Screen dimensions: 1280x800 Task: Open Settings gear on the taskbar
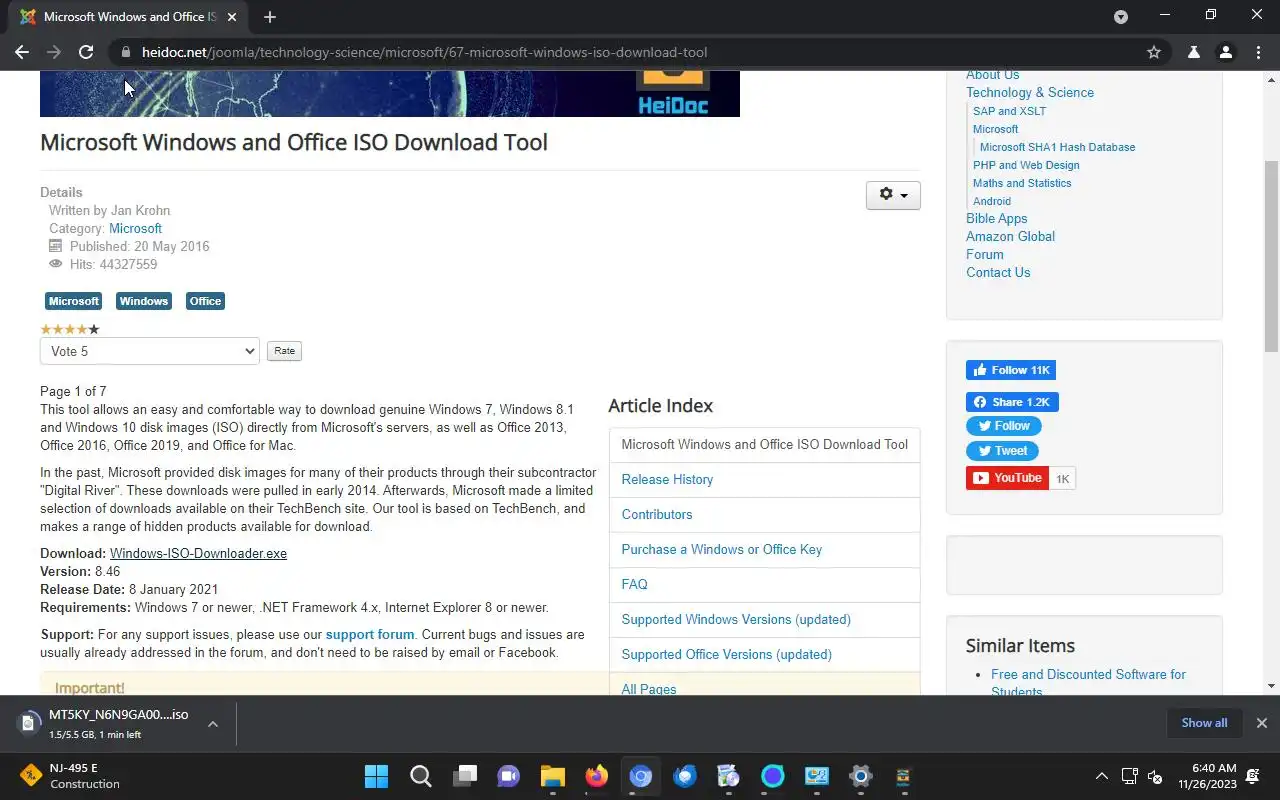coord(860,776)
